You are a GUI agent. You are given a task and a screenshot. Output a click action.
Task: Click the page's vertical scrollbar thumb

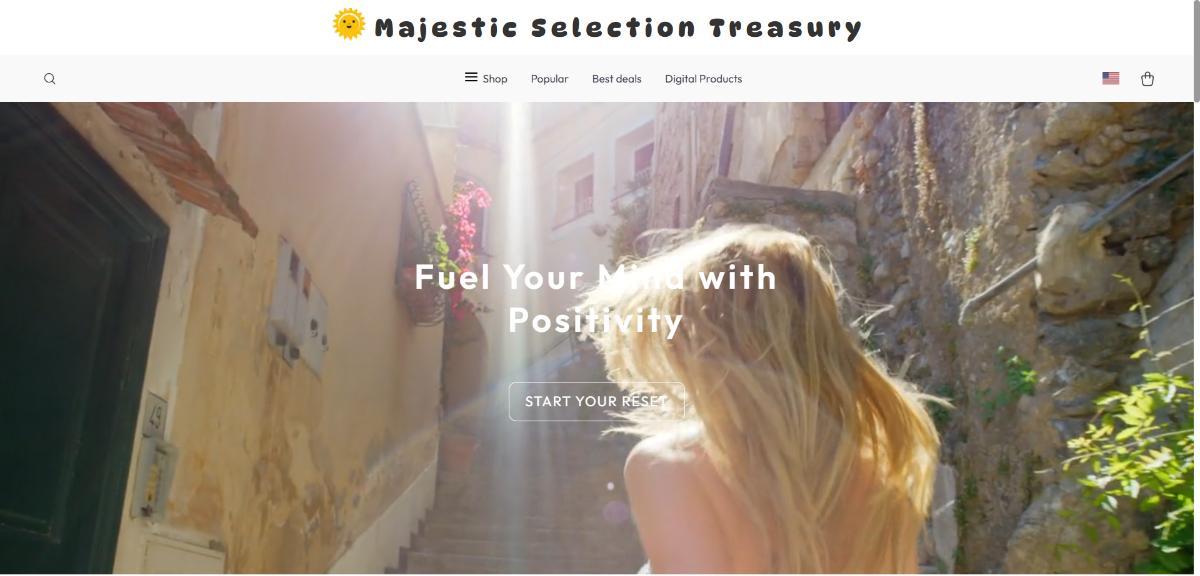1196,50
